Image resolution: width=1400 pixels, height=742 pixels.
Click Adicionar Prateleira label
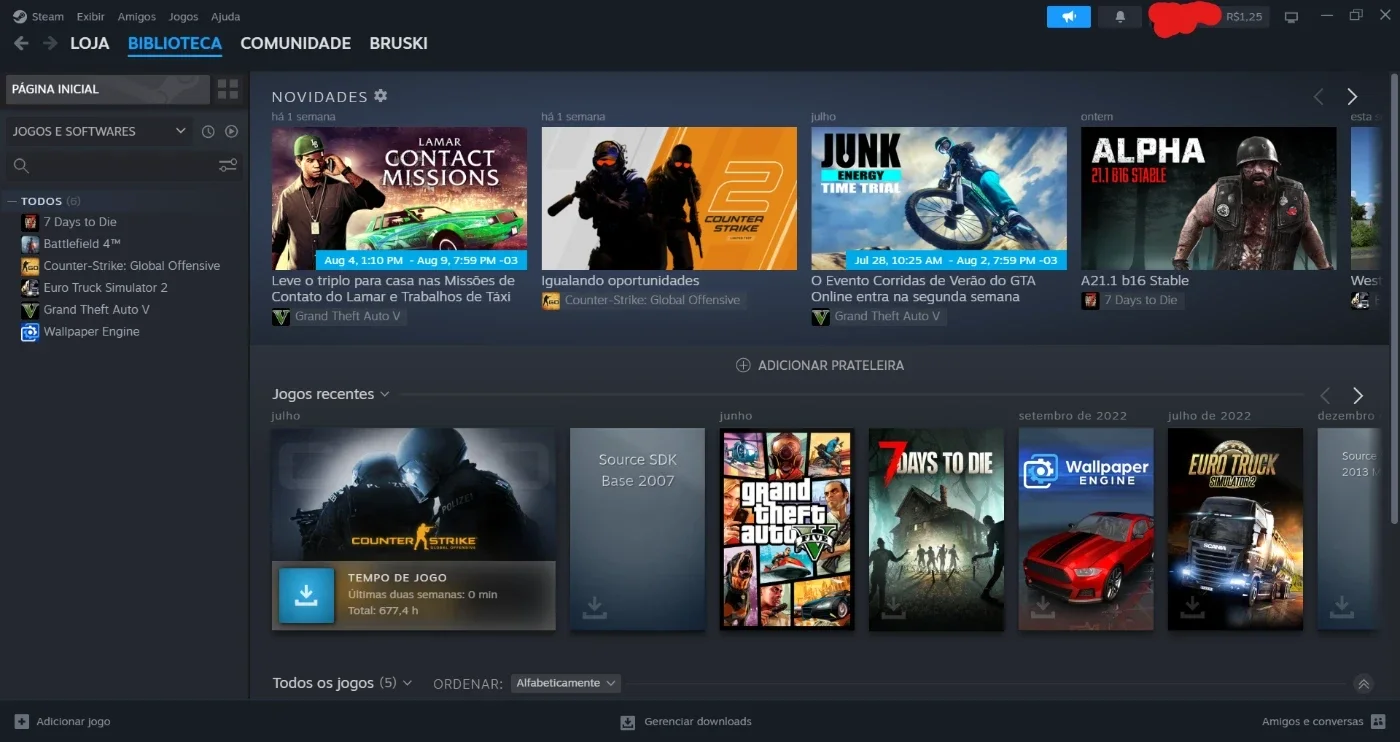point(831,365)
